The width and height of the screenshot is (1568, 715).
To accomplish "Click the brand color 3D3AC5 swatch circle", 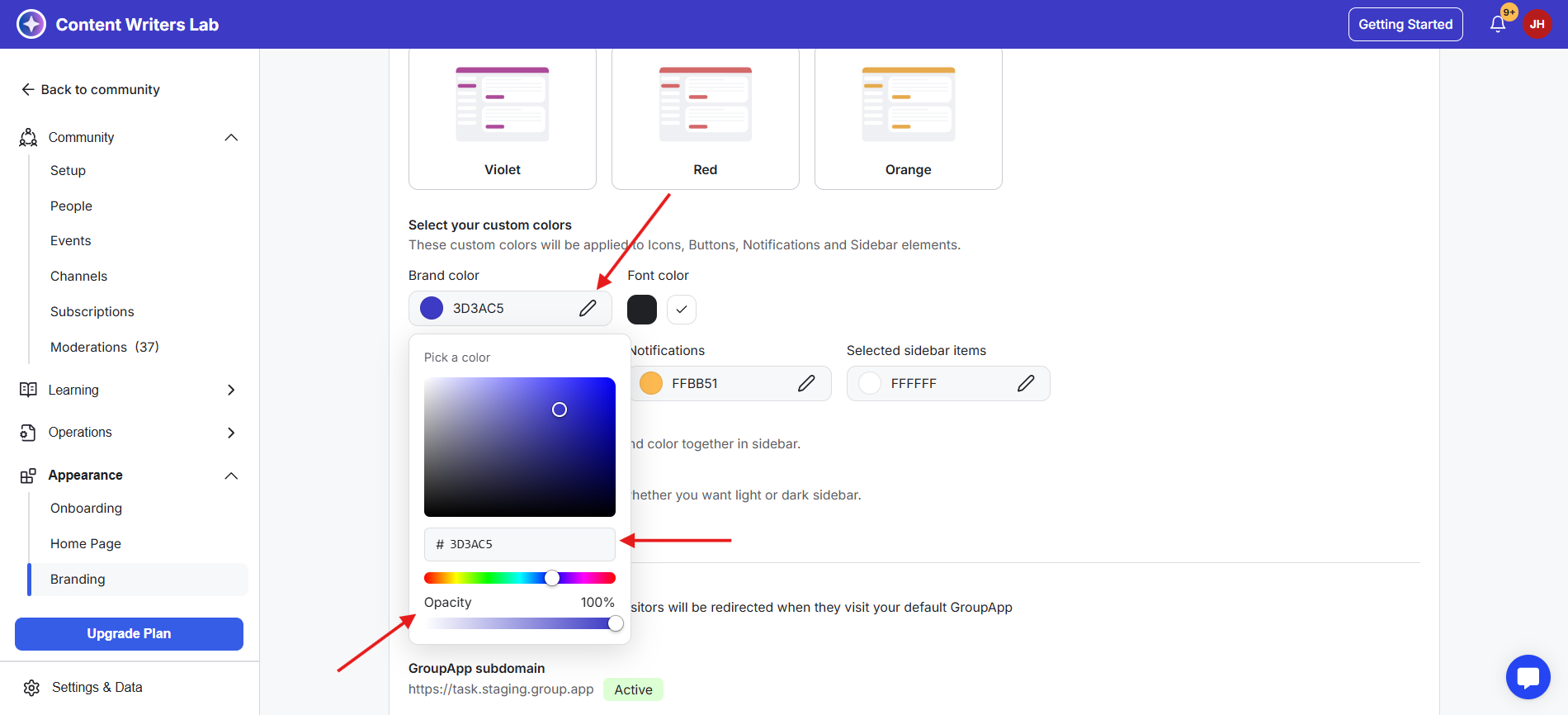I will pos(432,308).
